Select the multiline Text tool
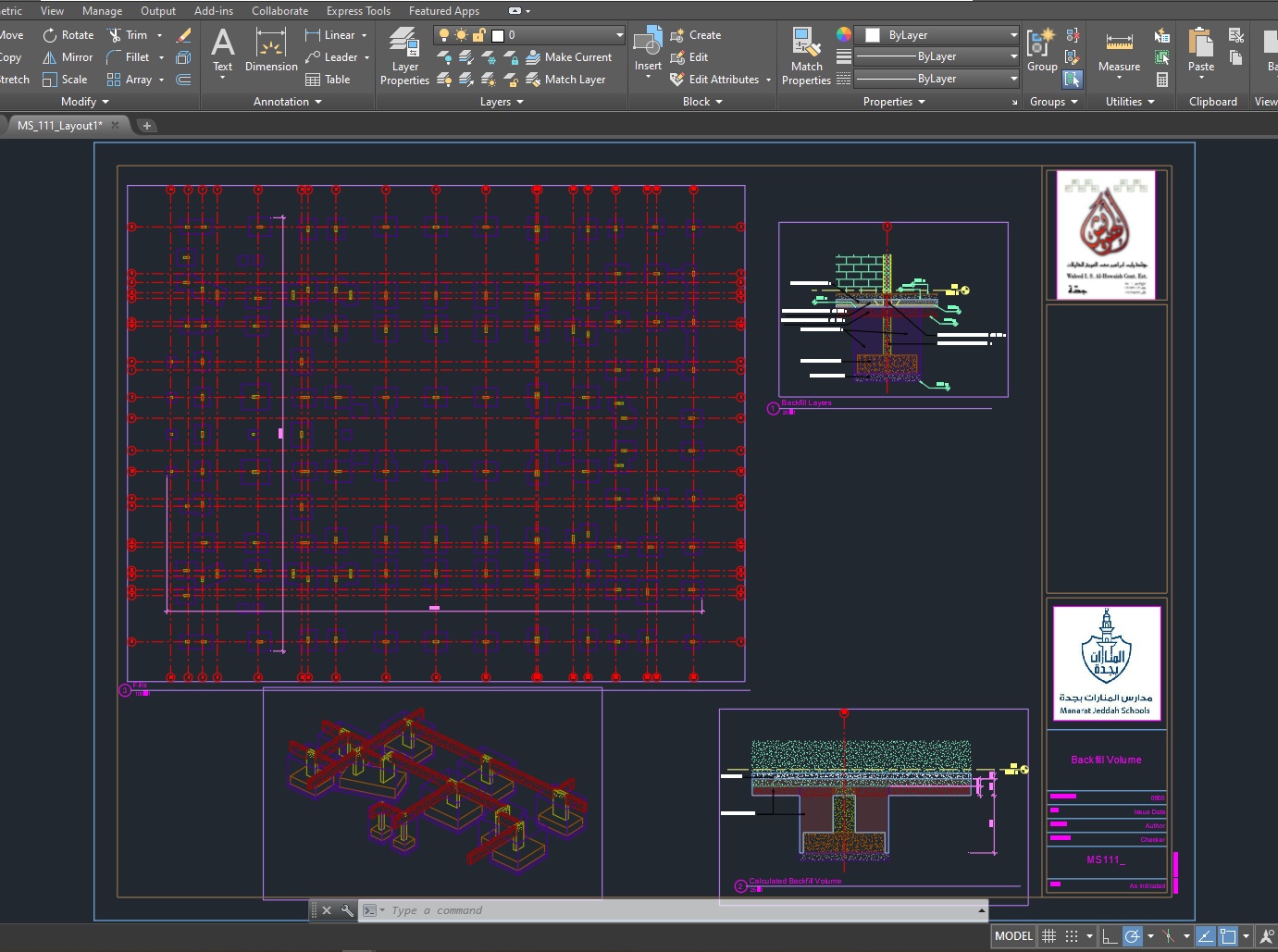Image resolution: width=1278 pixels, height=952 pixels. [223, 51]
